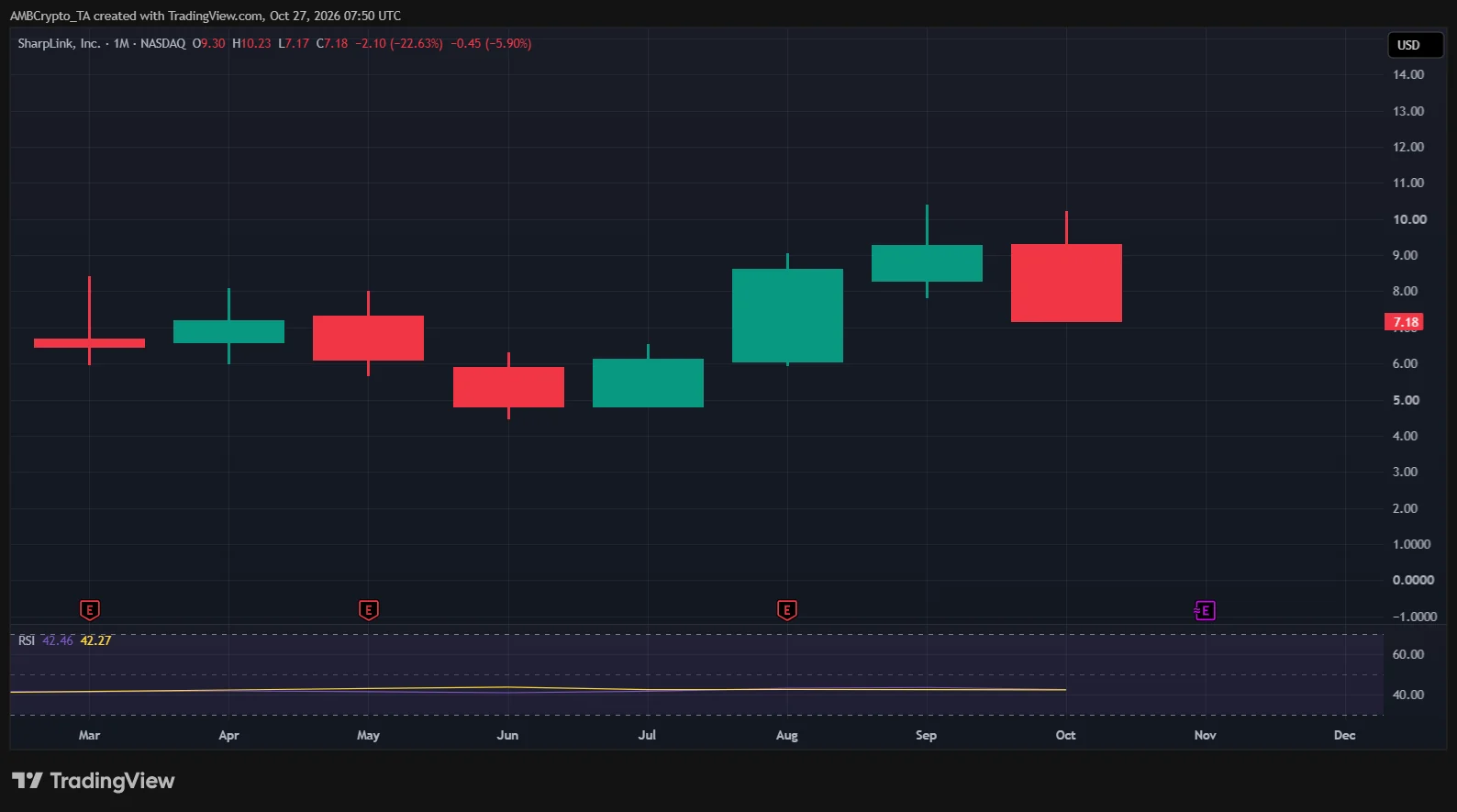The height and width of the screenshot is (812, 1457).
Task: Click the August earnings marker icon
Action: (x=787, y=610)
